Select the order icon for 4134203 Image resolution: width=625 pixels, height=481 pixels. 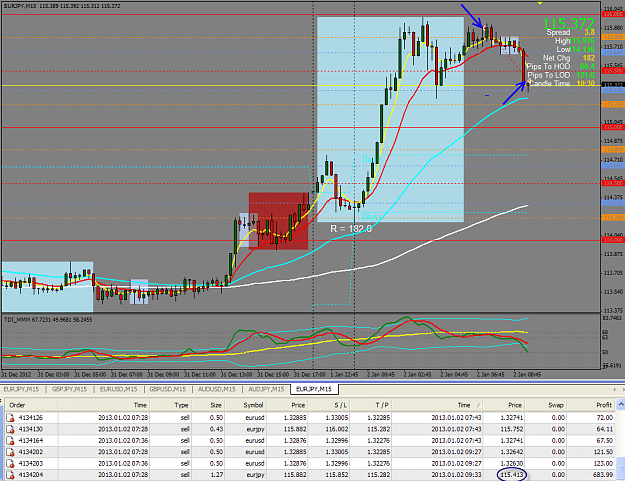(x=10, y=463)
